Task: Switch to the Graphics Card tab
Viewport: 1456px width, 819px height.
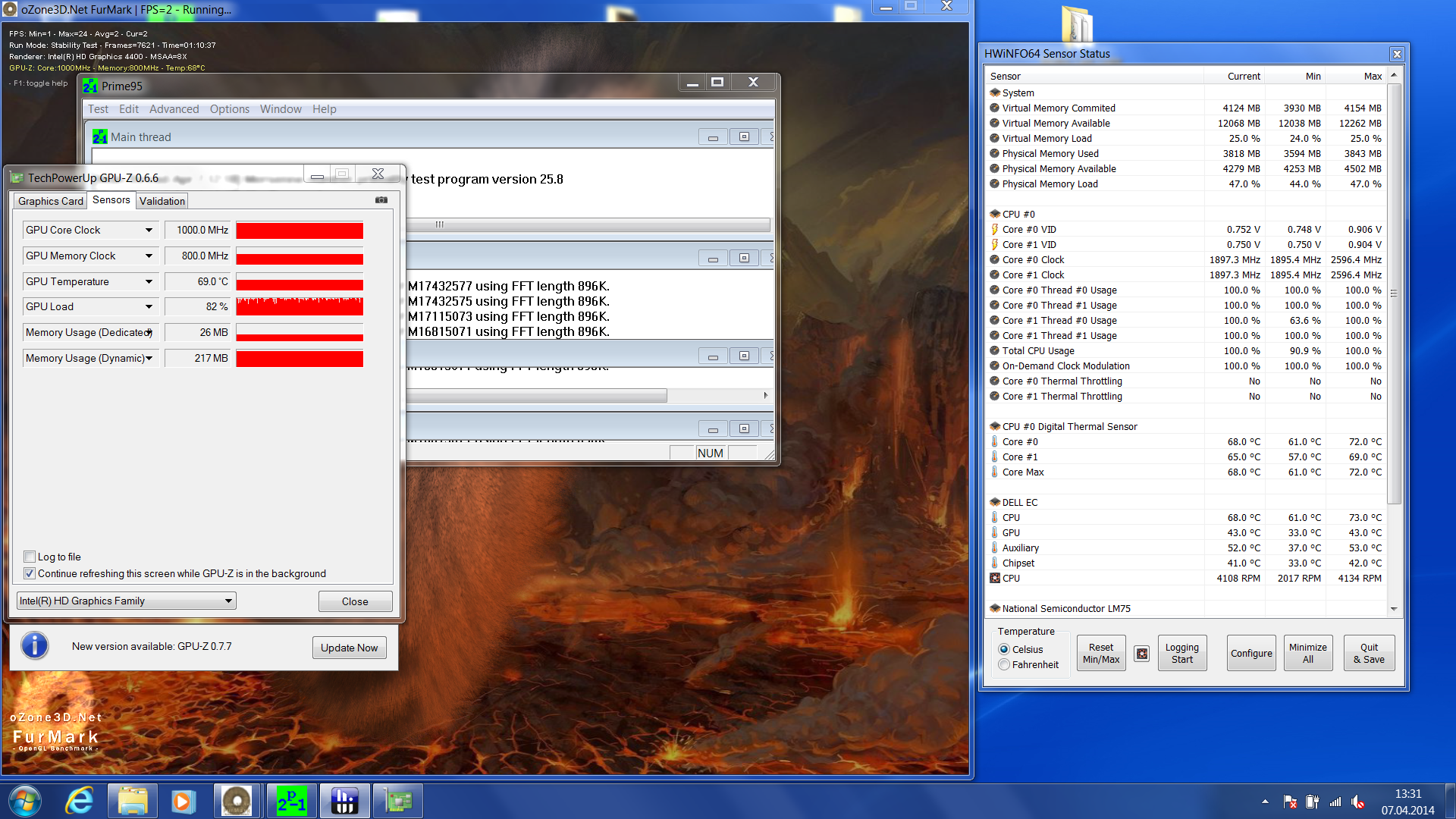Action: [x=51, y=201]
